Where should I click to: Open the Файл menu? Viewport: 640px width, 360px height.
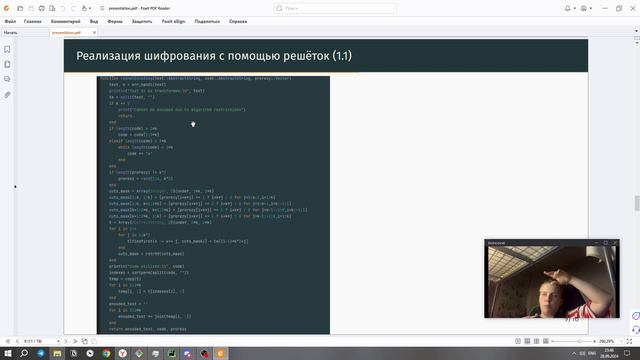[x=10, y=21]
